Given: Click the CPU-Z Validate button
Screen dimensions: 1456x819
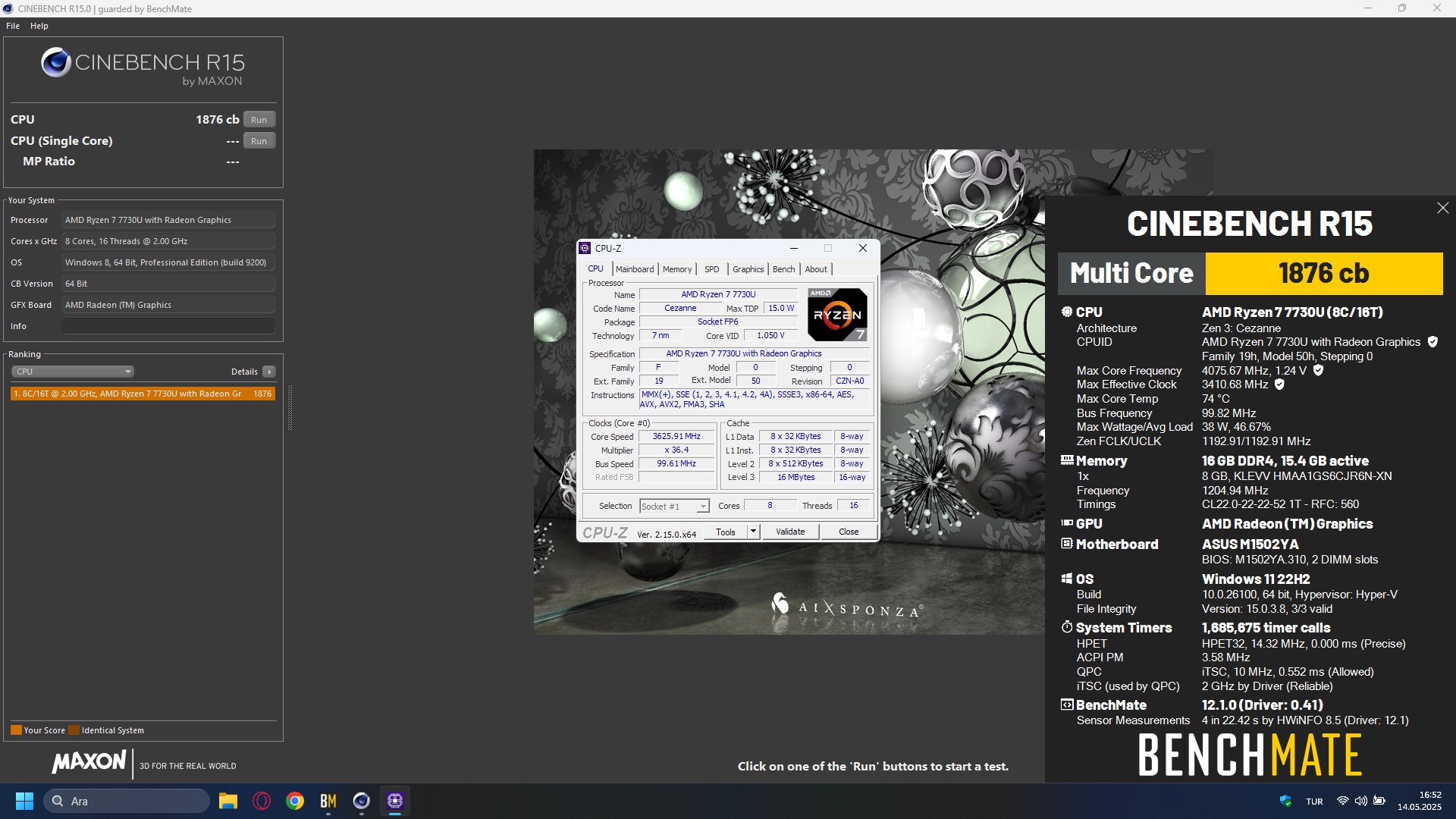Looking at the screenshot, I should click(x=790, y=532).
